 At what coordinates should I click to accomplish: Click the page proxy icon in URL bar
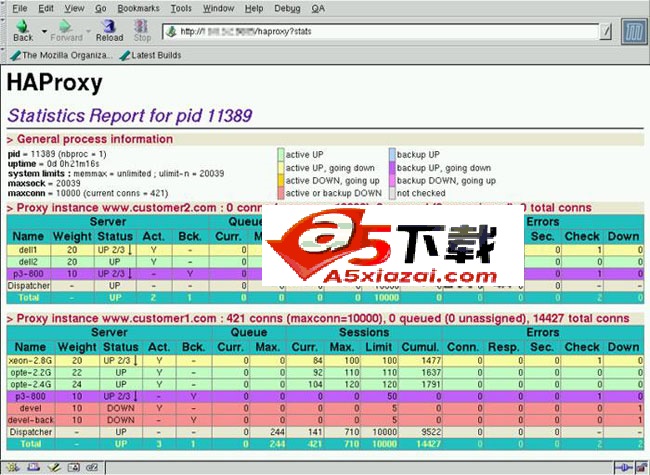(x=171, y=32)
